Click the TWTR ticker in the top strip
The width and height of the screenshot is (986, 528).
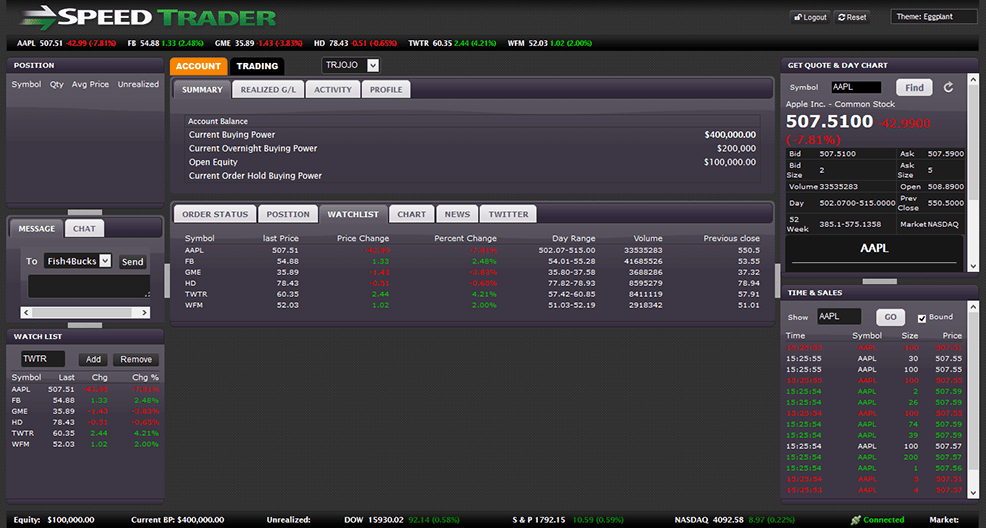[x=452, y=43]
